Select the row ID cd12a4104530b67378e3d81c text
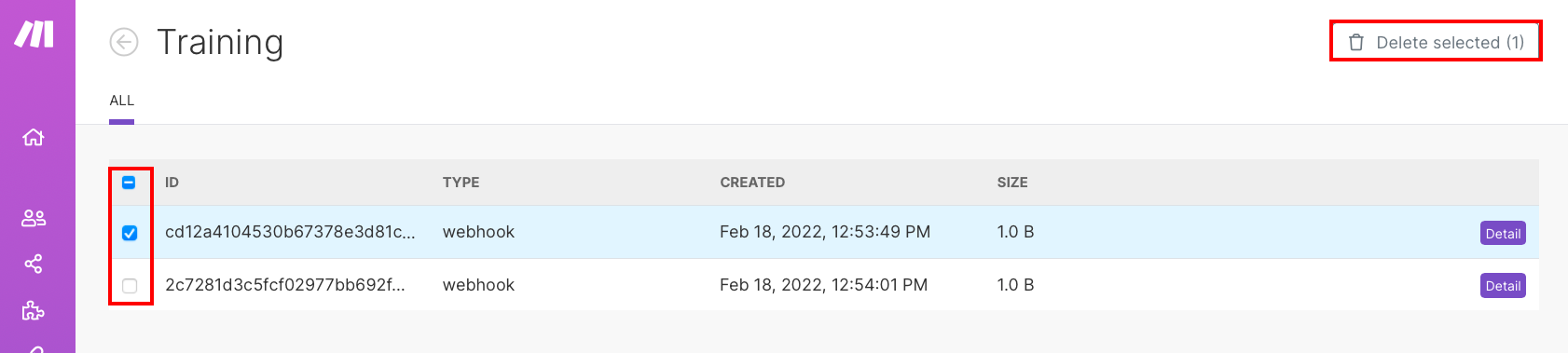The image size is (1568, 353). 290,232
